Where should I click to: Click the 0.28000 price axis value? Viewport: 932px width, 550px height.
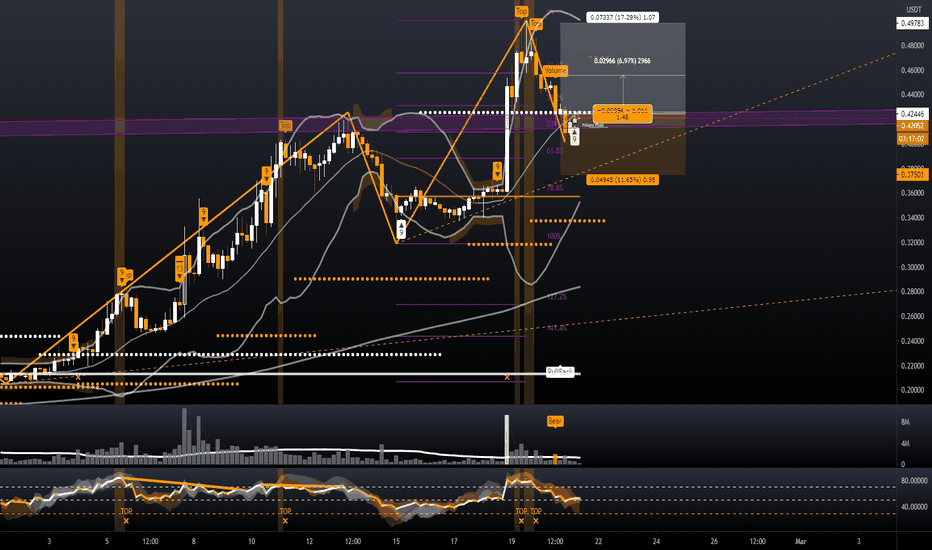[x=912, y=291]
